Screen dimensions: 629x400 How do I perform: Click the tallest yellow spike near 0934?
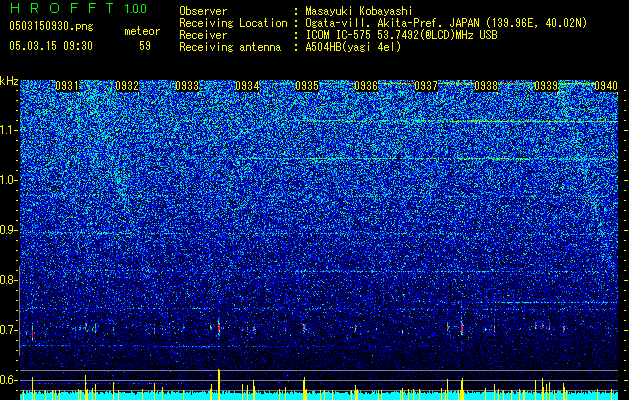pos(219,384)
